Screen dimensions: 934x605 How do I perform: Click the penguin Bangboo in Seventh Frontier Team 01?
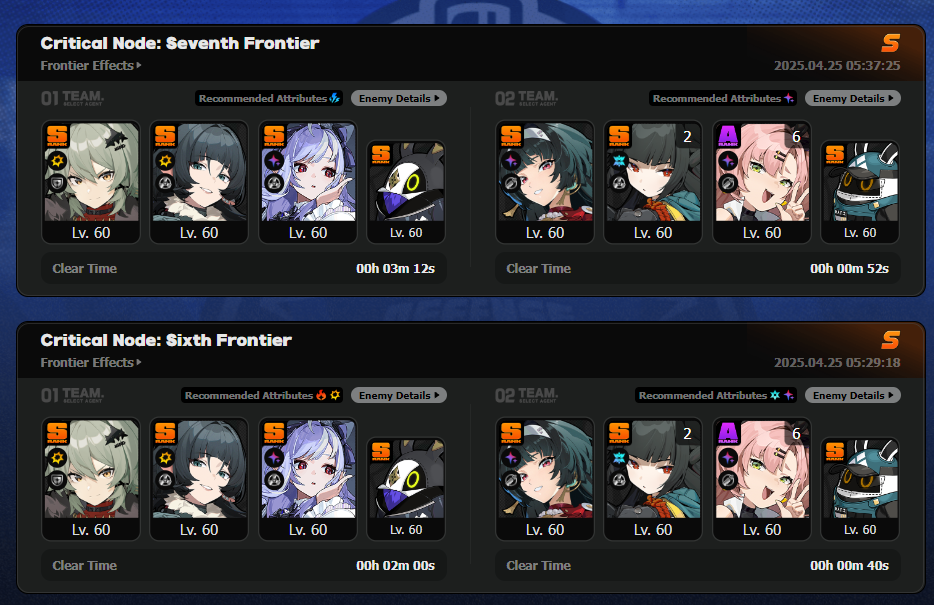tap(406, 192)
